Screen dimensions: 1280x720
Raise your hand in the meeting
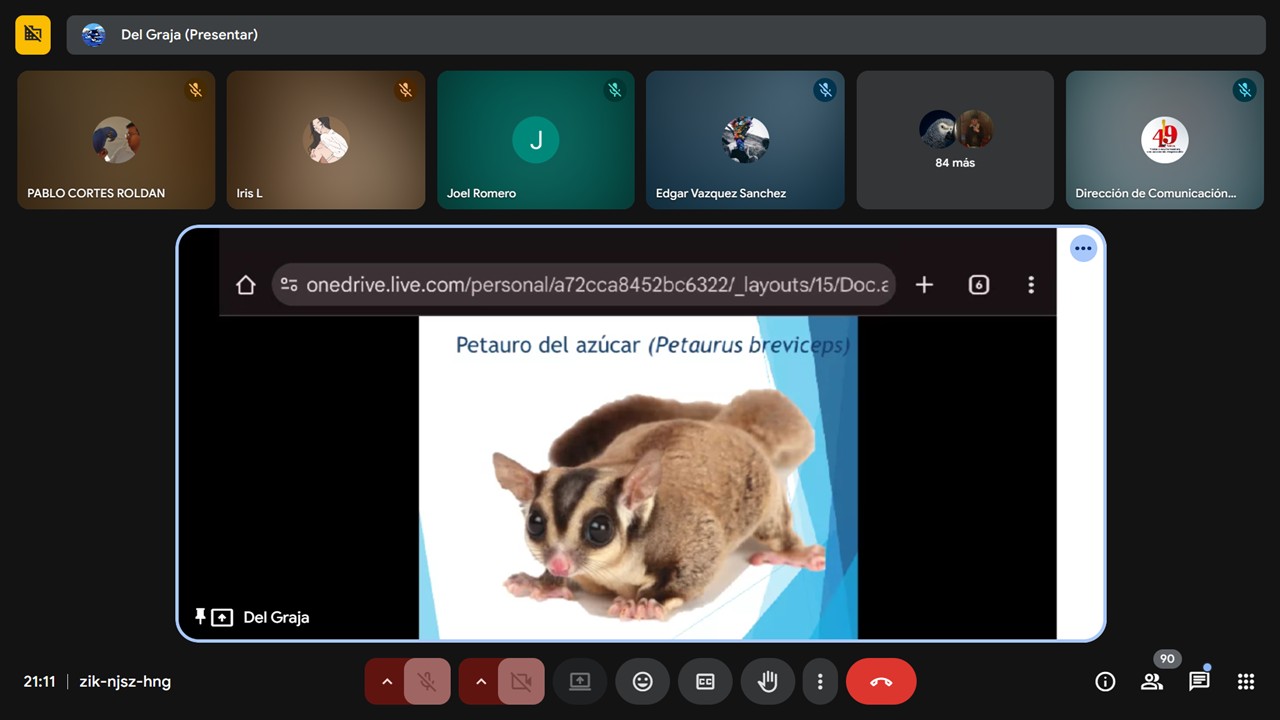pos(767,681)
